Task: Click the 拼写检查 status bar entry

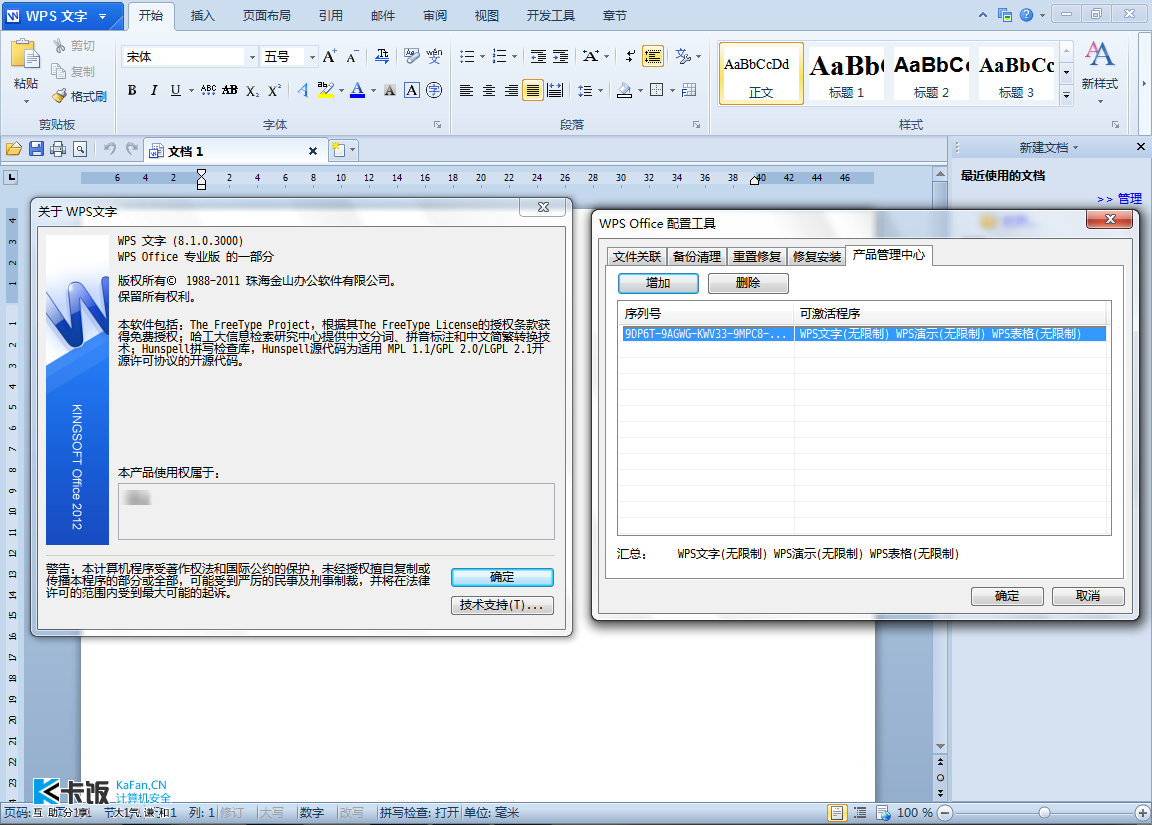Action: point(419,813)
